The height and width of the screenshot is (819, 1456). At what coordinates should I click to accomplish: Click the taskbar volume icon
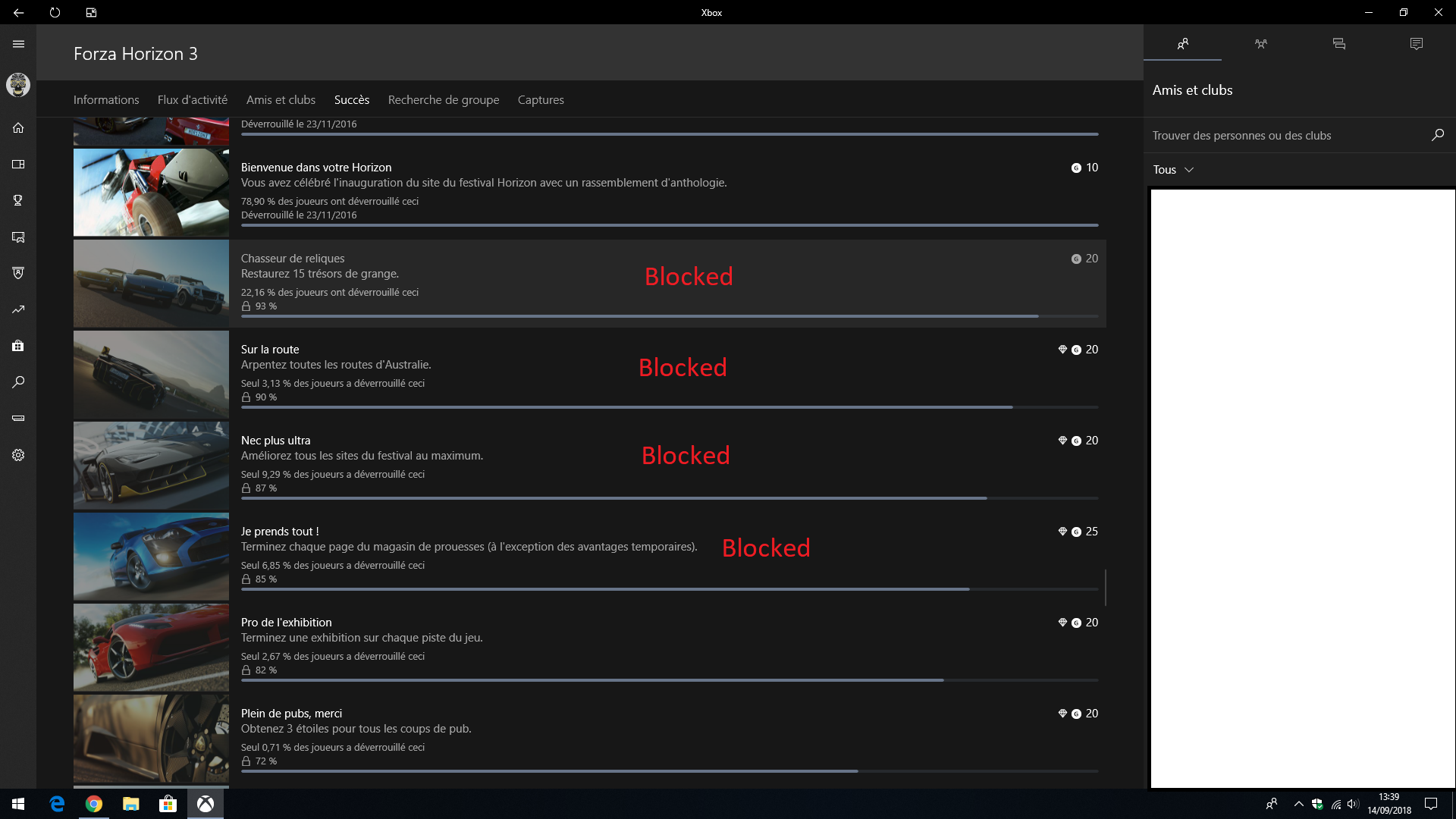pyautogui.click(x=1354, y=804)
